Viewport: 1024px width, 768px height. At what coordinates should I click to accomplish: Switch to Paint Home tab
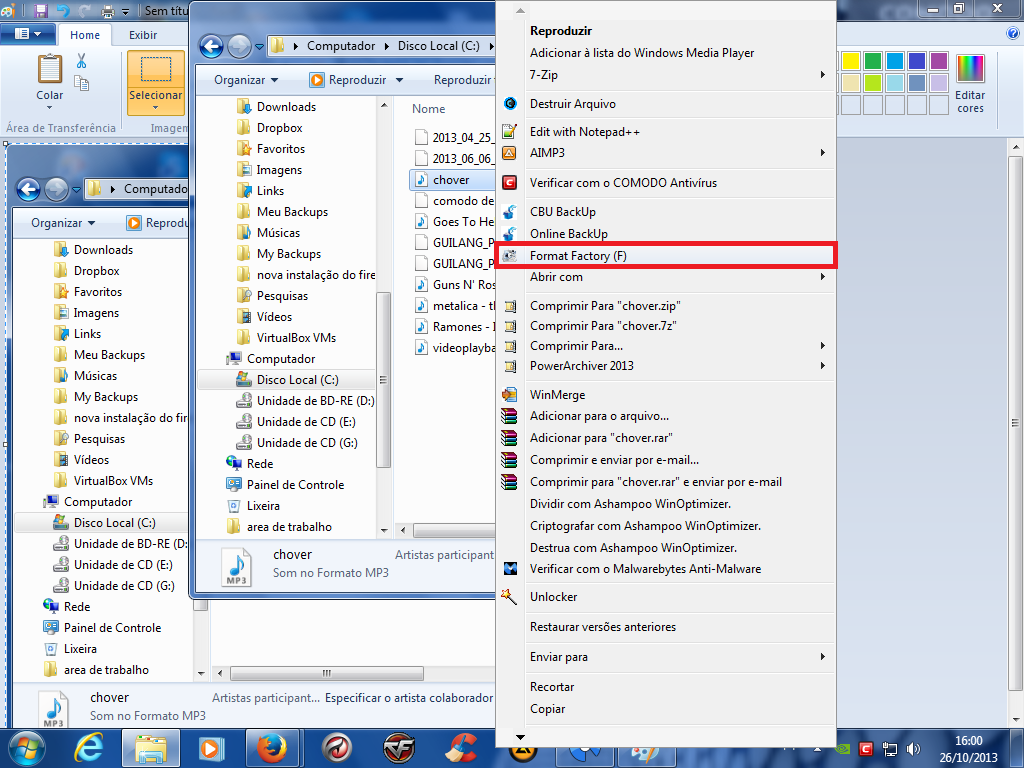pos(85,35)
